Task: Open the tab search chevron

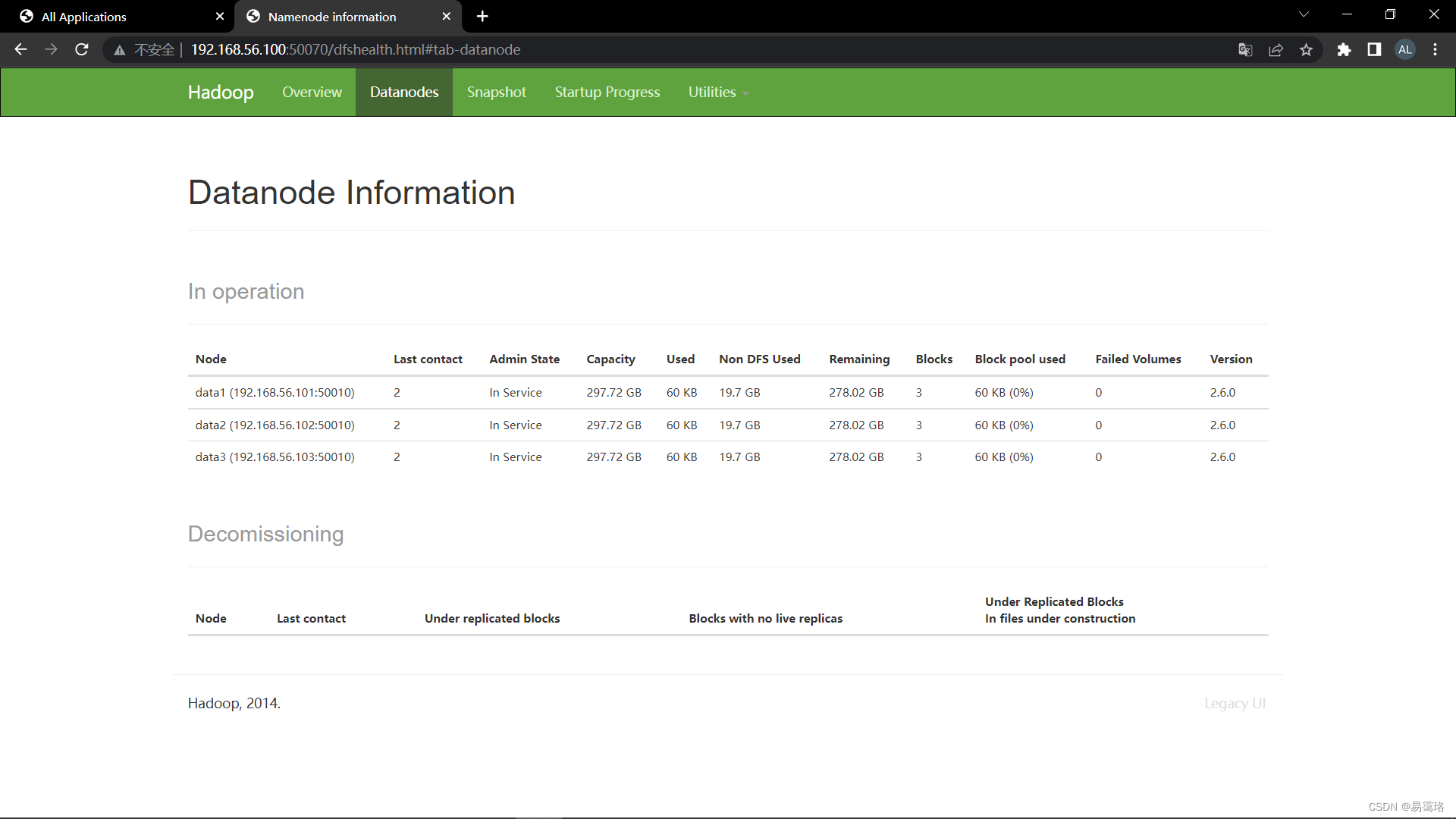Action: click(x=1304, y=14)
